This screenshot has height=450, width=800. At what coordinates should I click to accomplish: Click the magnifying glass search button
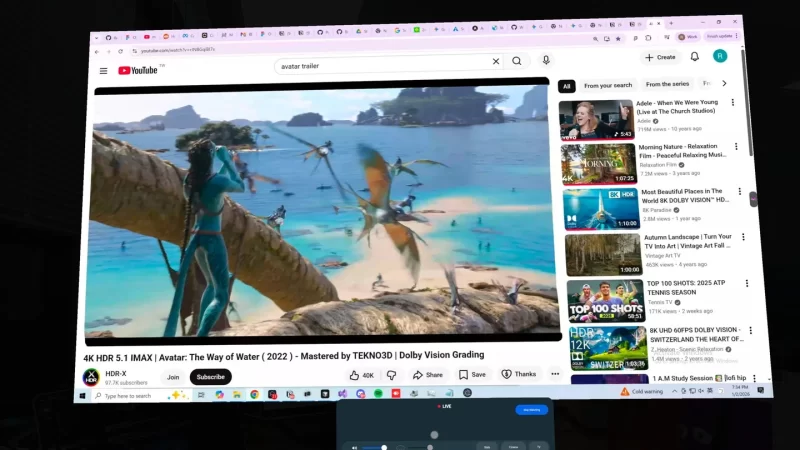[517, 61]
